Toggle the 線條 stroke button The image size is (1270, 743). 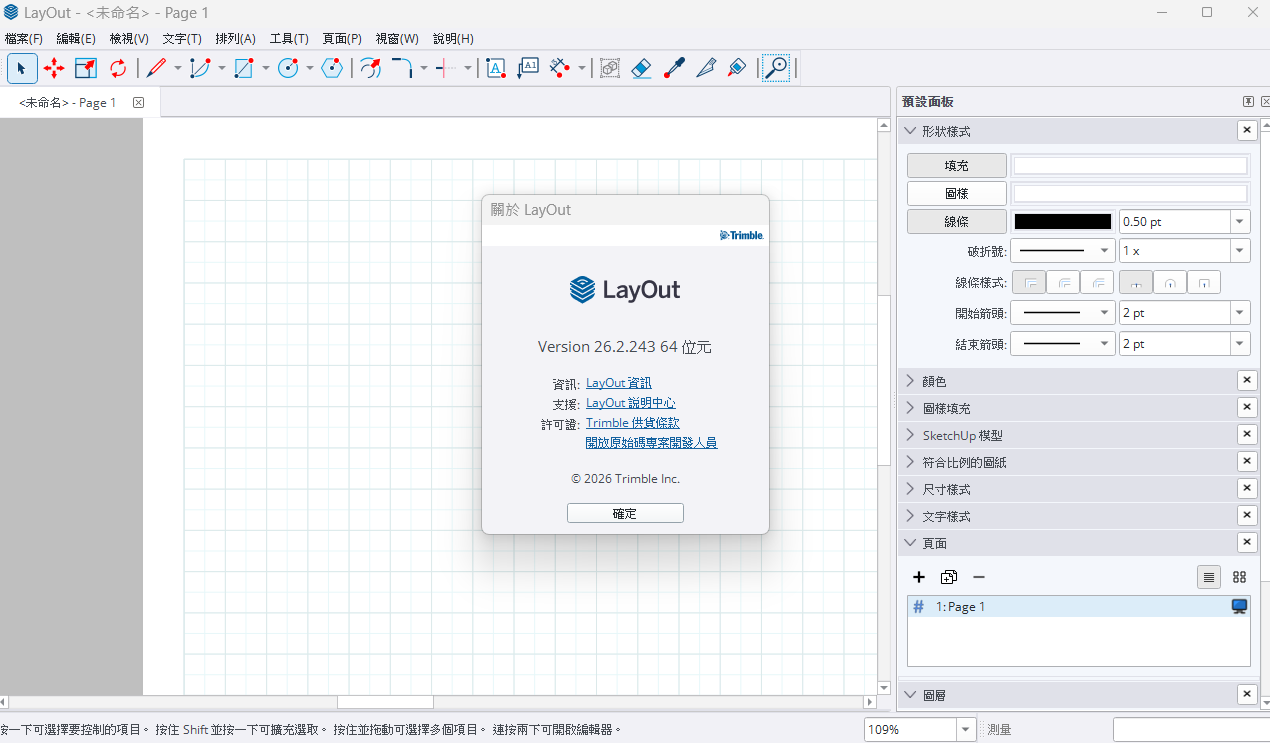[x=957, y=222]
